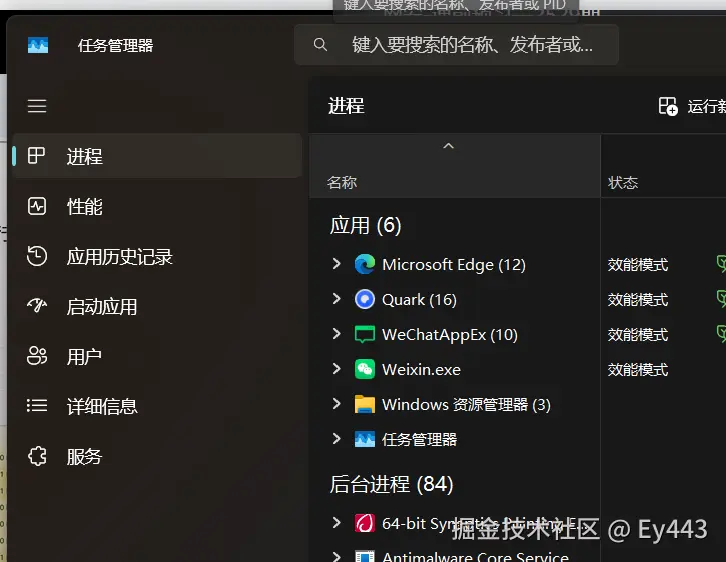Select the Windows 资源管理器 (3) row text
This screenshot has width=726, height=562.
(466, 405)
